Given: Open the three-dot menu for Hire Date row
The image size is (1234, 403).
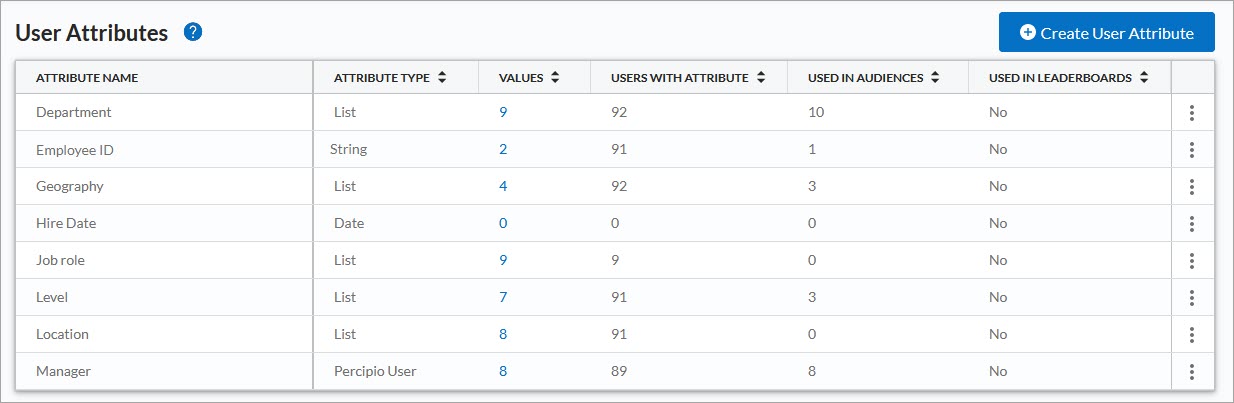Looking at the screenshot, I should [x=1191, y=224].
